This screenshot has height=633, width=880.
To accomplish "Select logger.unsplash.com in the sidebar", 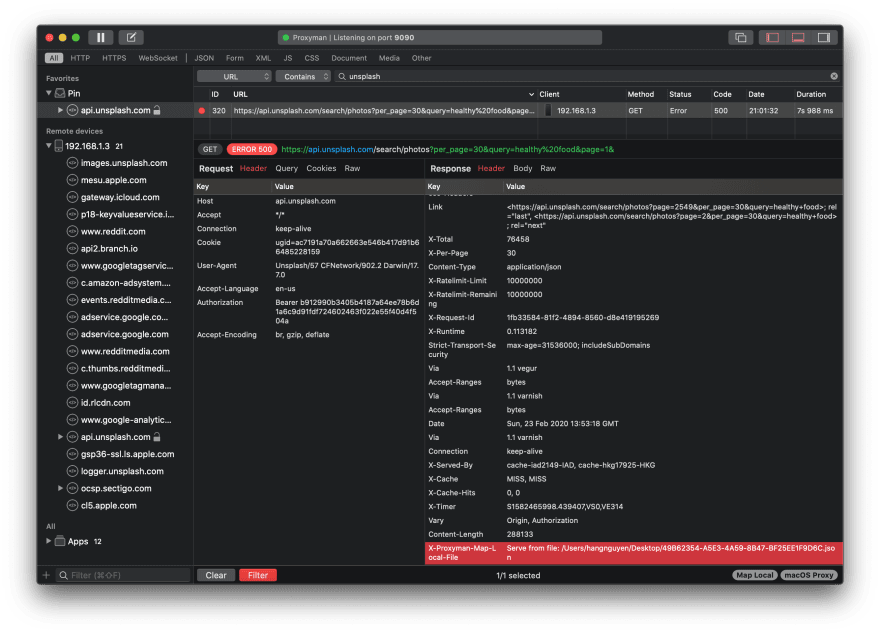I will point(122,471).
